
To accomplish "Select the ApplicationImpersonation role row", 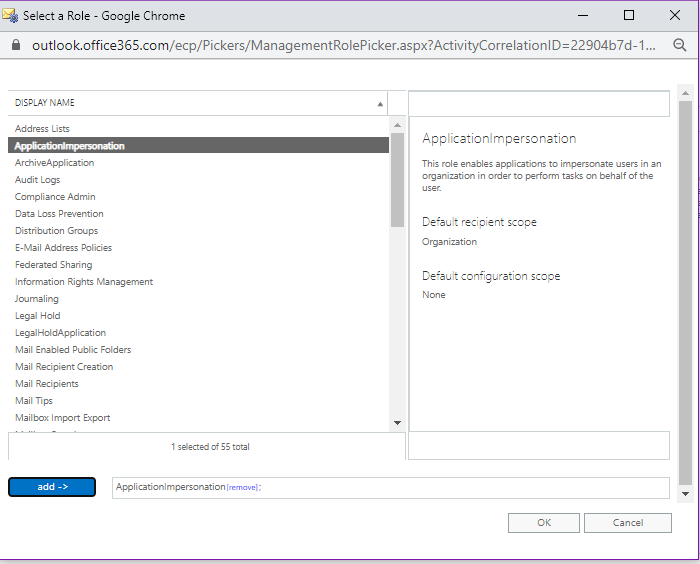I will [x=198, y=146].
